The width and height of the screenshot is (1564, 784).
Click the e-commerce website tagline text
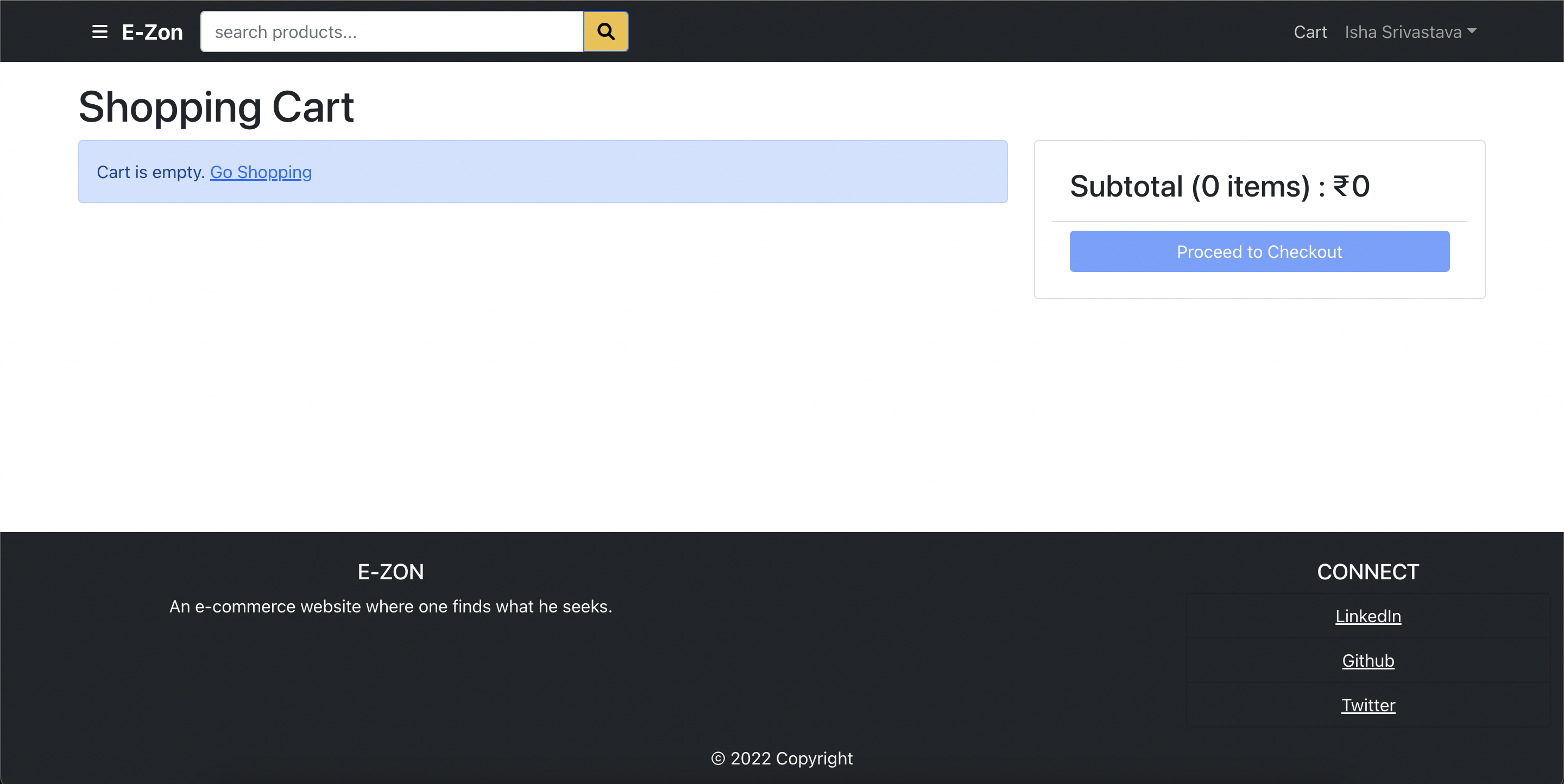click(390, 606)
